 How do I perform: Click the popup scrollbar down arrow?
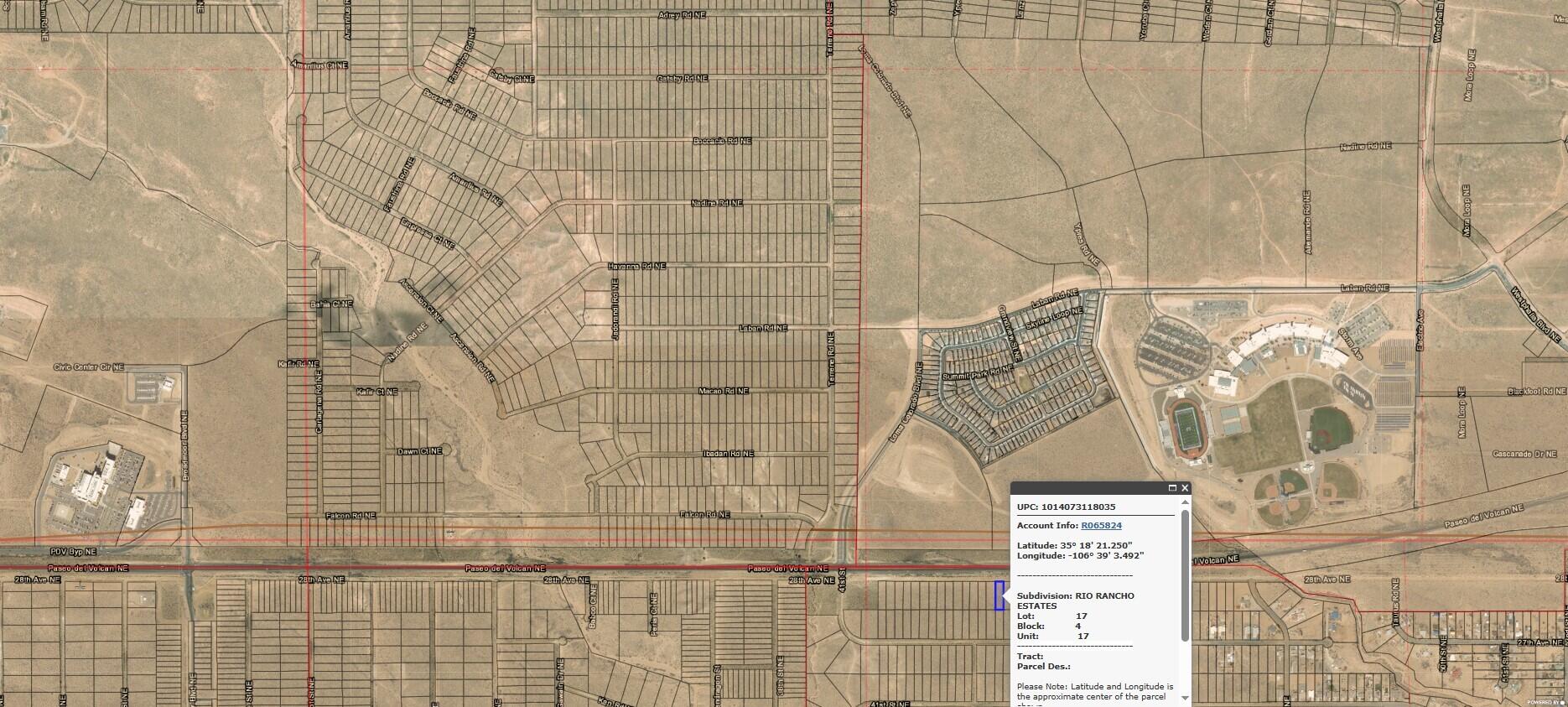[x=1185, y=697]
